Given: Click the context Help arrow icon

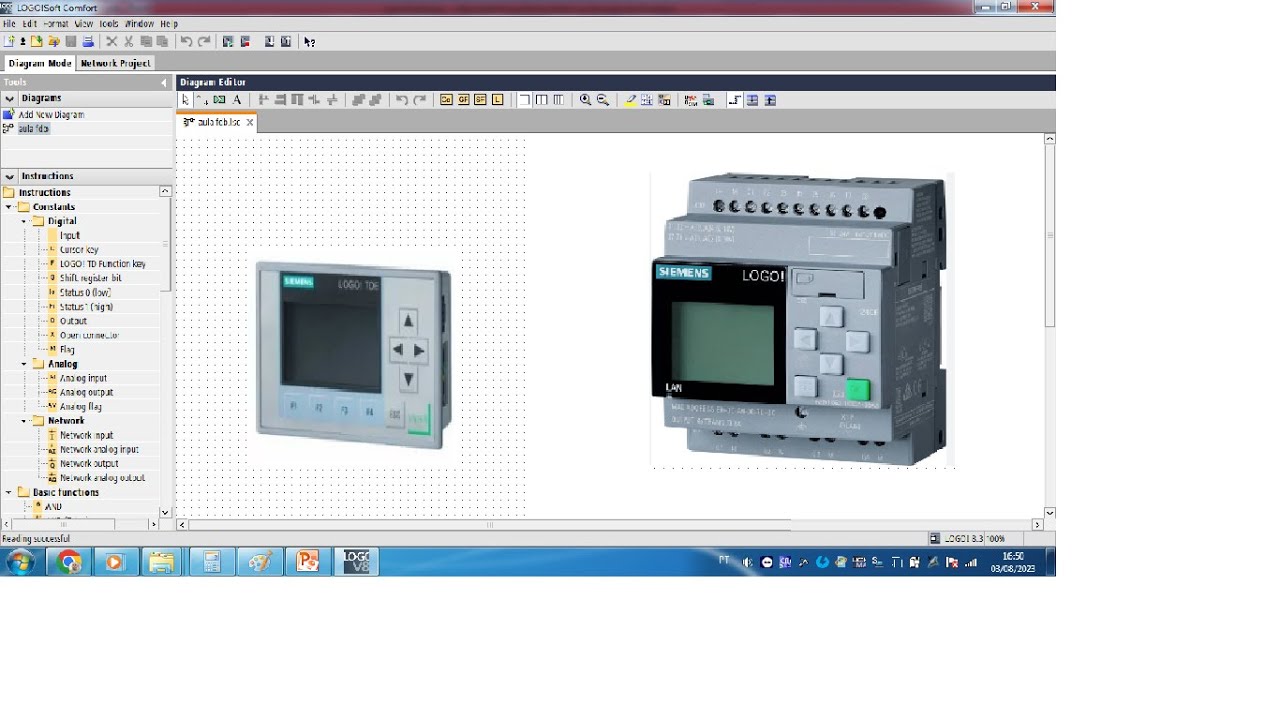Looking at the screenshot, I should 309,42.
